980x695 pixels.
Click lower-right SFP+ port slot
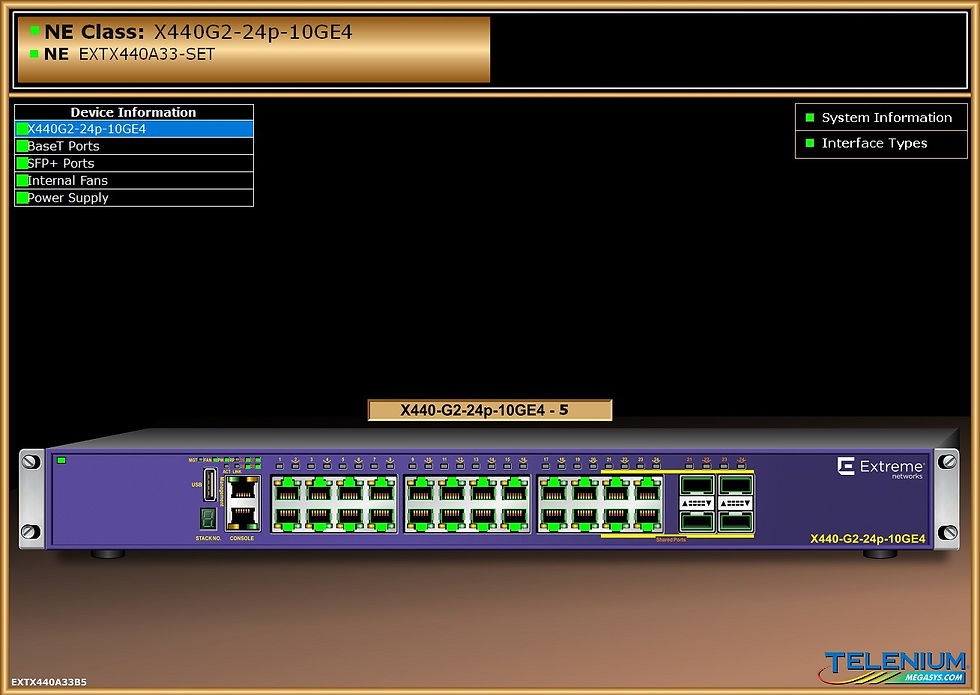point(736,521)
